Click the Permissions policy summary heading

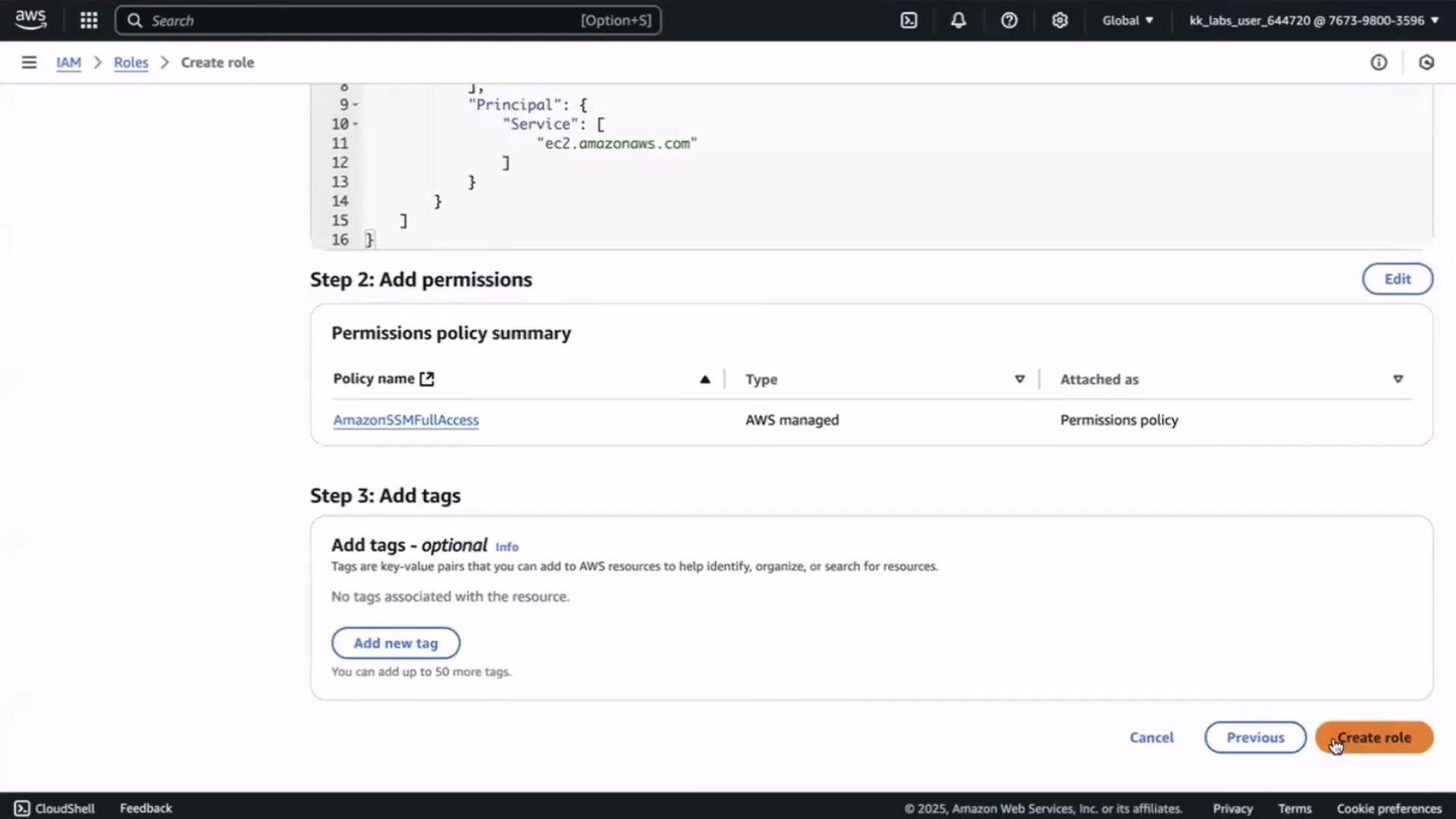pyautogui.click(x=451, y=333)
